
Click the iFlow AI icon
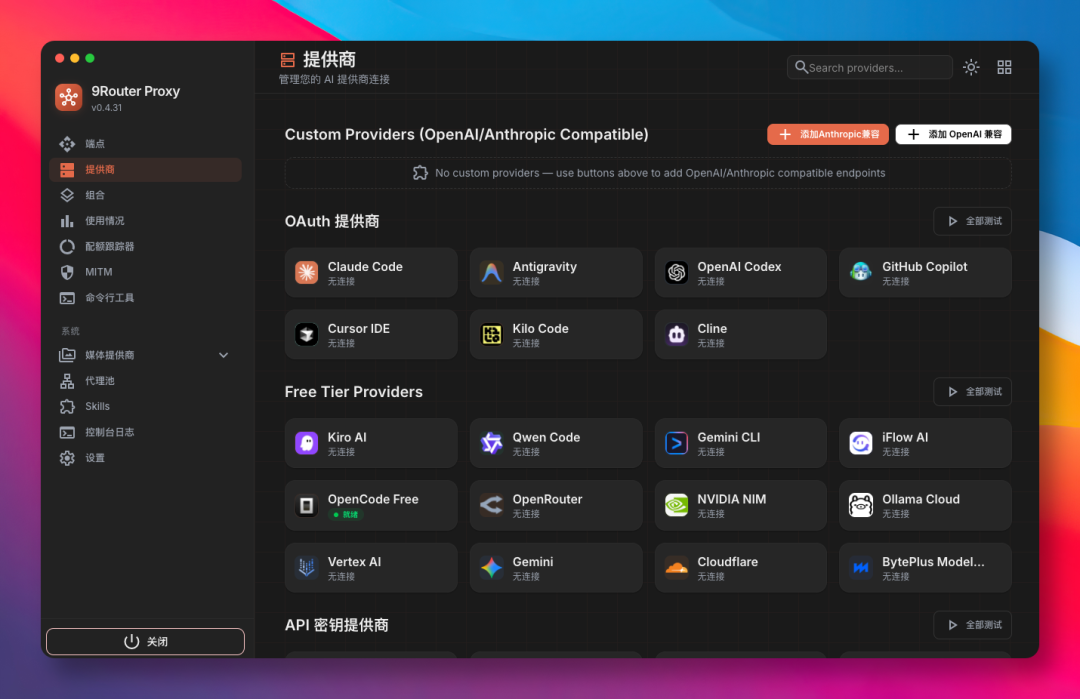(x=861, y=444)
